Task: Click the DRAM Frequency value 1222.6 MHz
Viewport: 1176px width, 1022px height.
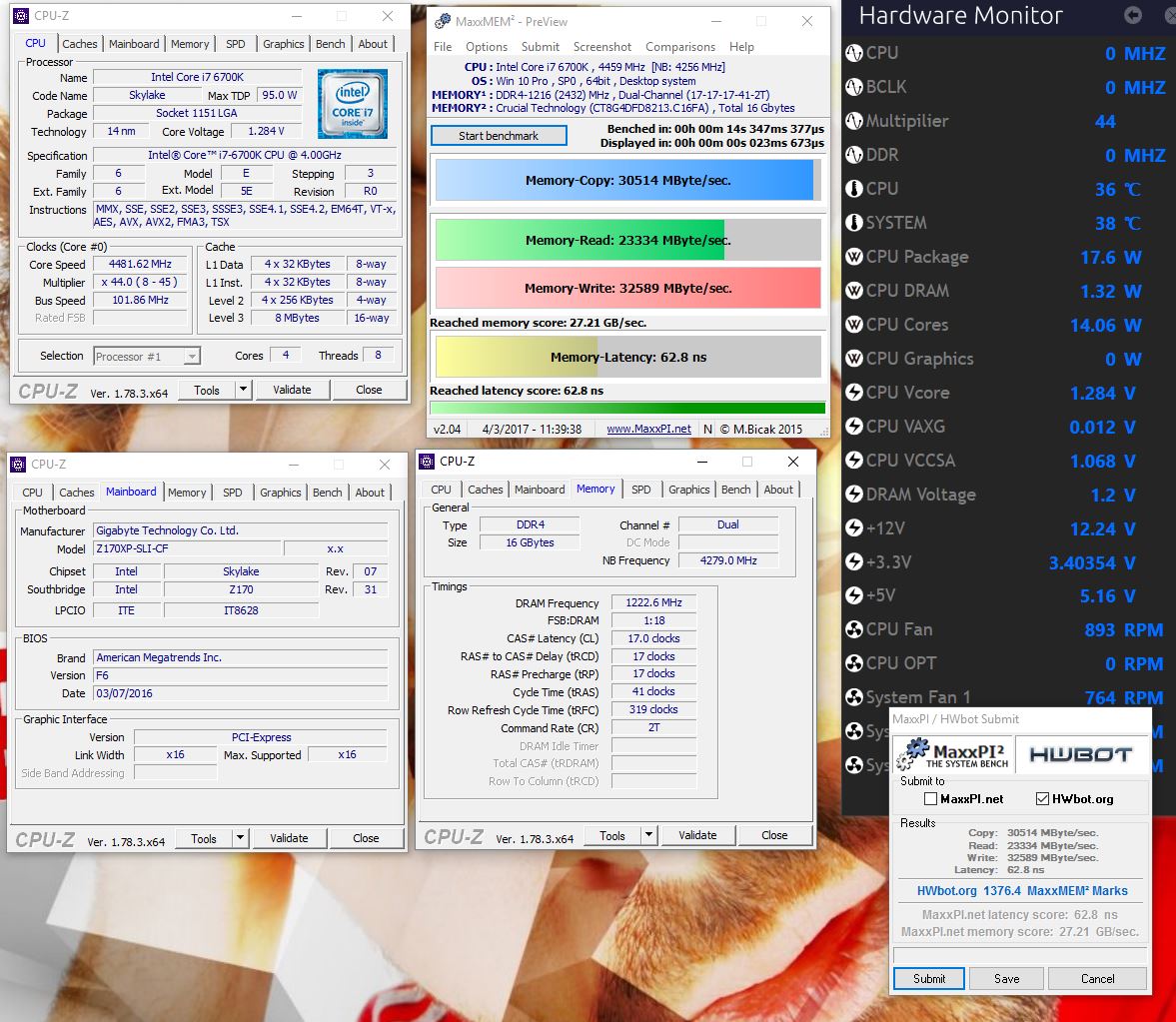Action: 653,602
